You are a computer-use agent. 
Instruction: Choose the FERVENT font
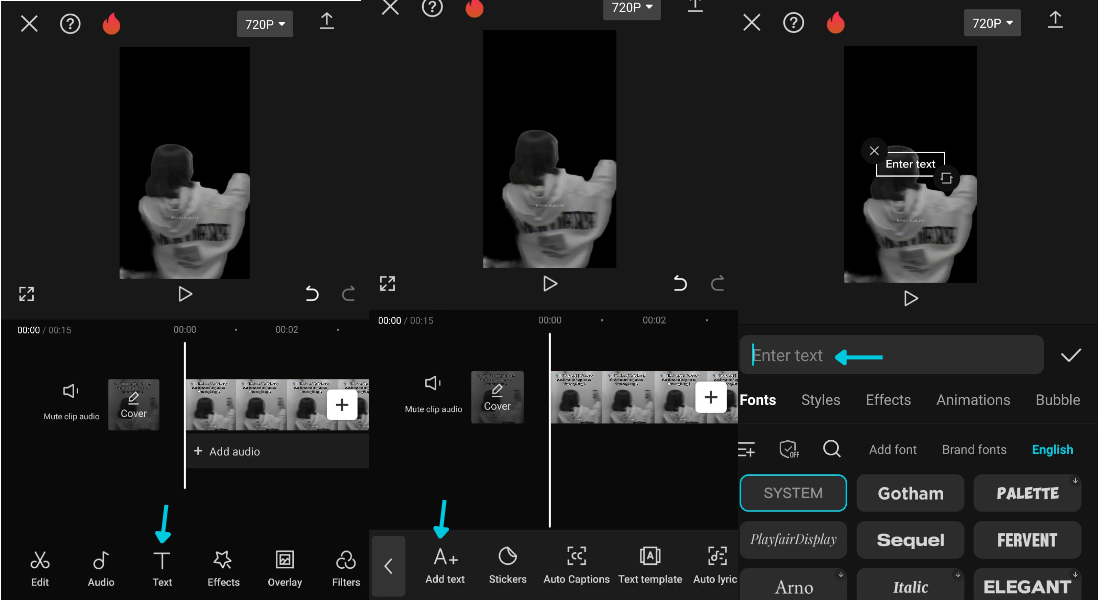[x=1028, y=540]
